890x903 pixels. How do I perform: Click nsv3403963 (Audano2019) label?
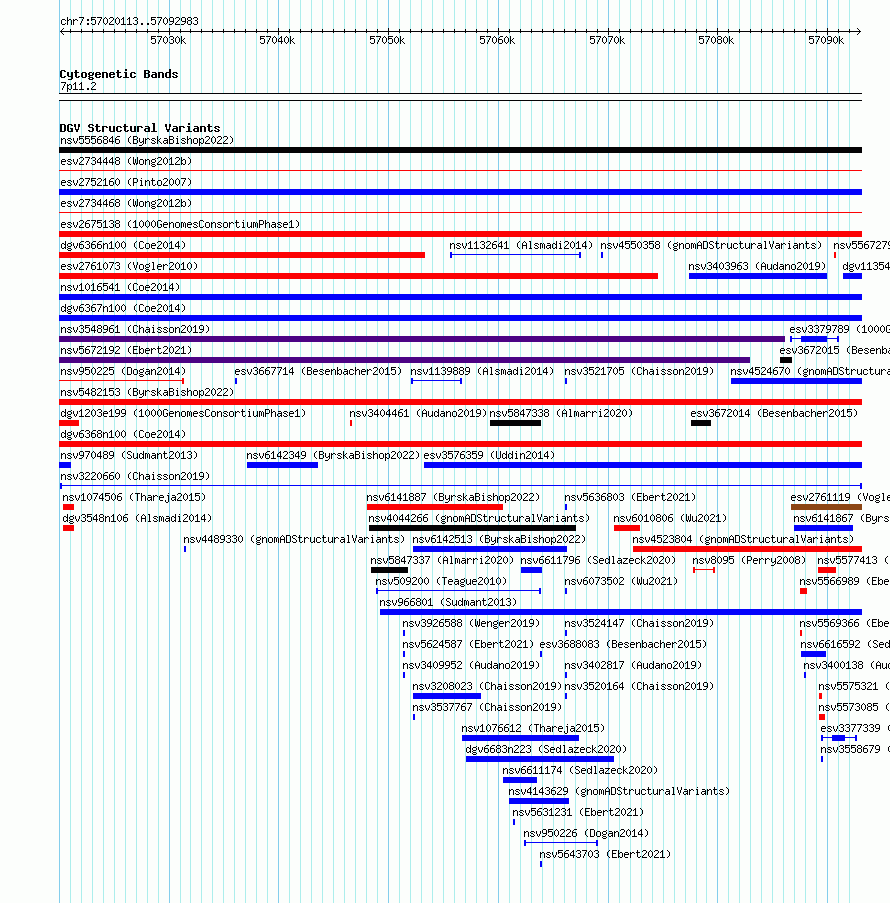pos(758,266)
